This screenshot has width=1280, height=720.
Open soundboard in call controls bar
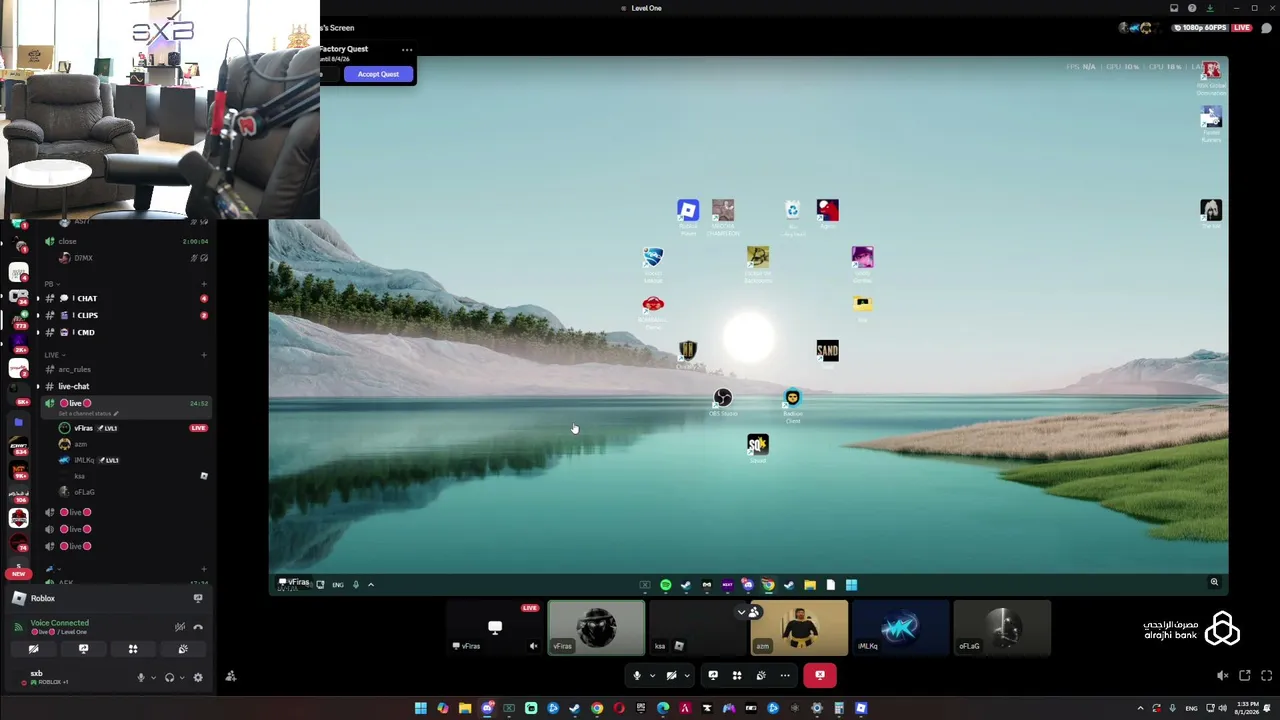pyautogui.click(x=761, y=675)
